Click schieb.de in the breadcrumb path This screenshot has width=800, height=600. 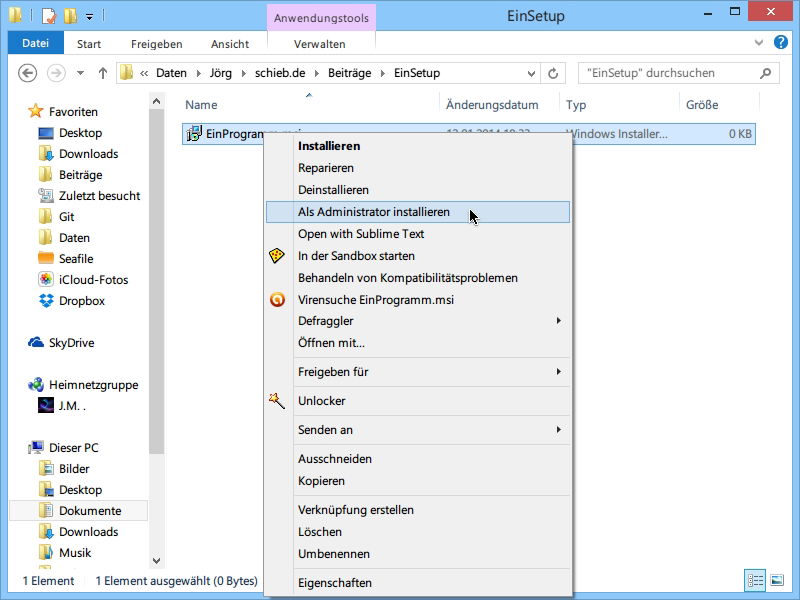(280, 73)
